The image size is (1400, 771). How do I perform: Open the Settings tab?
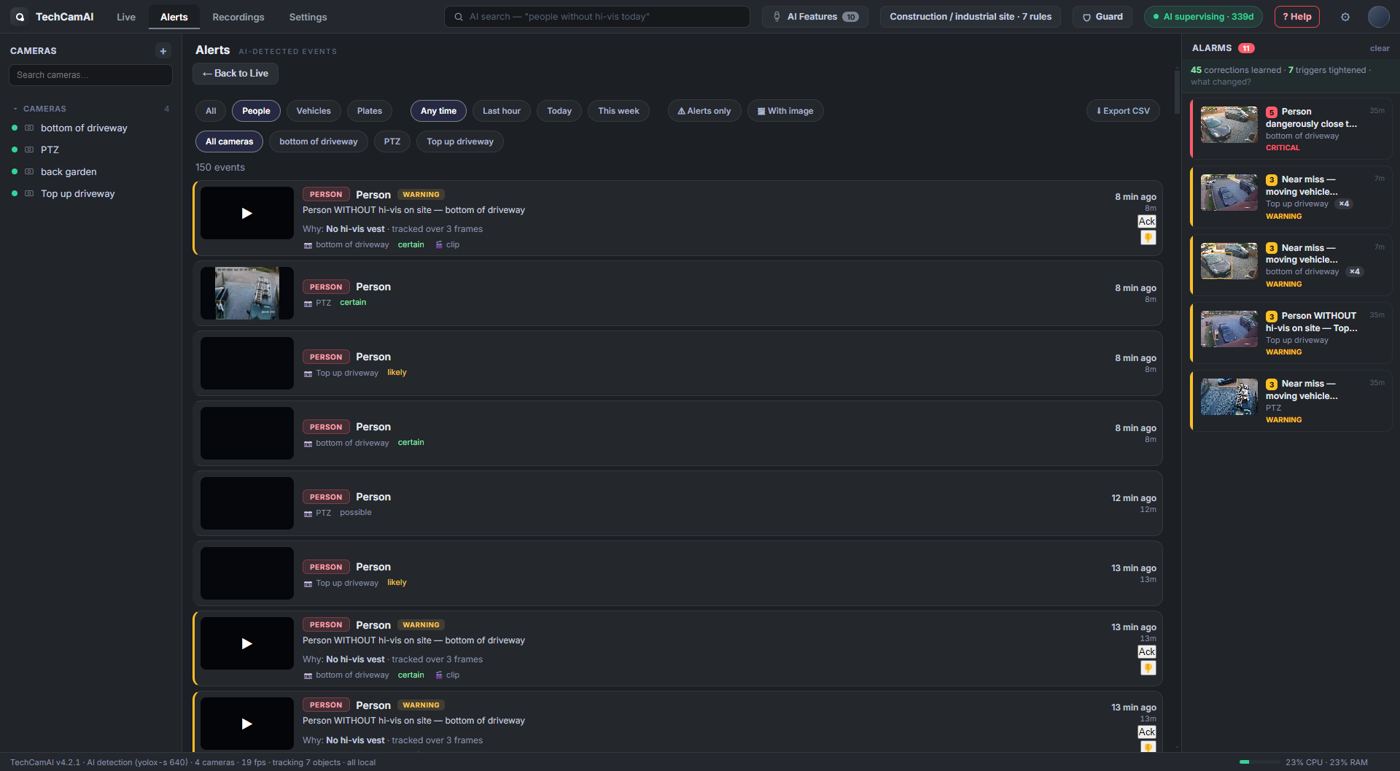[308, 17]
